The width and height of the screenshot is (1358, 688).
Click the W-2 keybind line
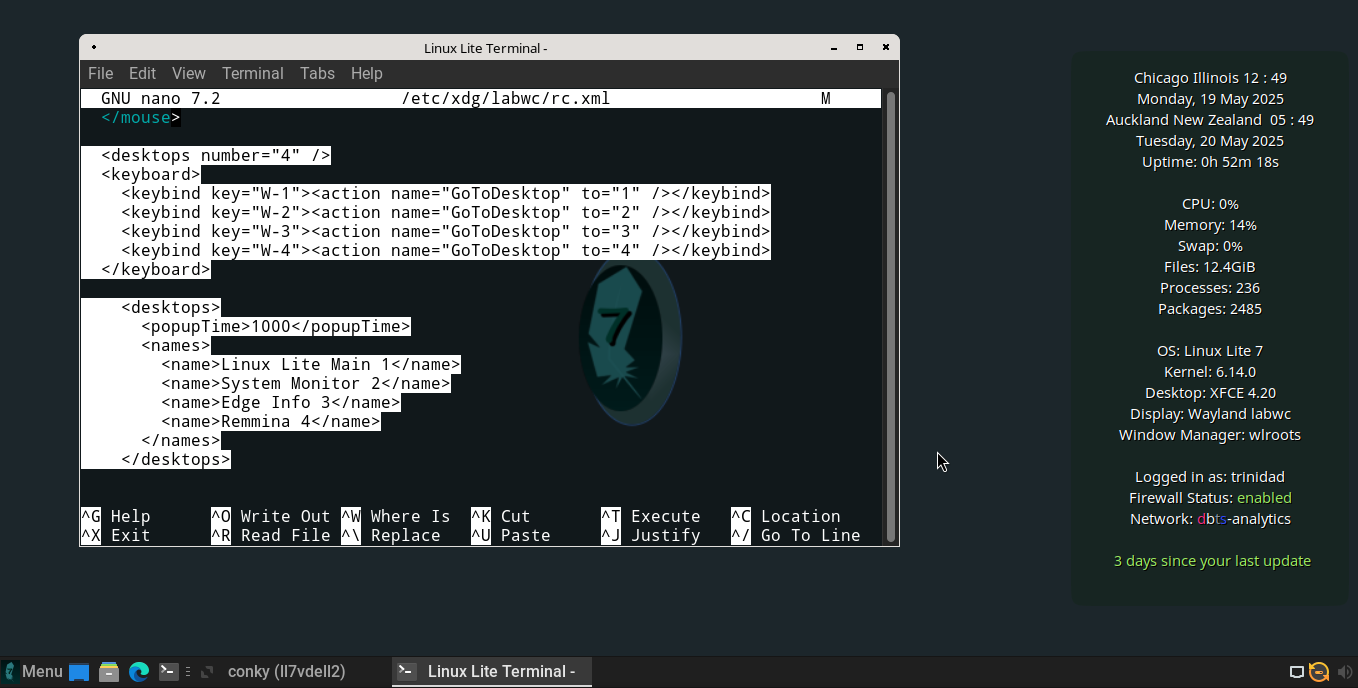coord(446,212)
